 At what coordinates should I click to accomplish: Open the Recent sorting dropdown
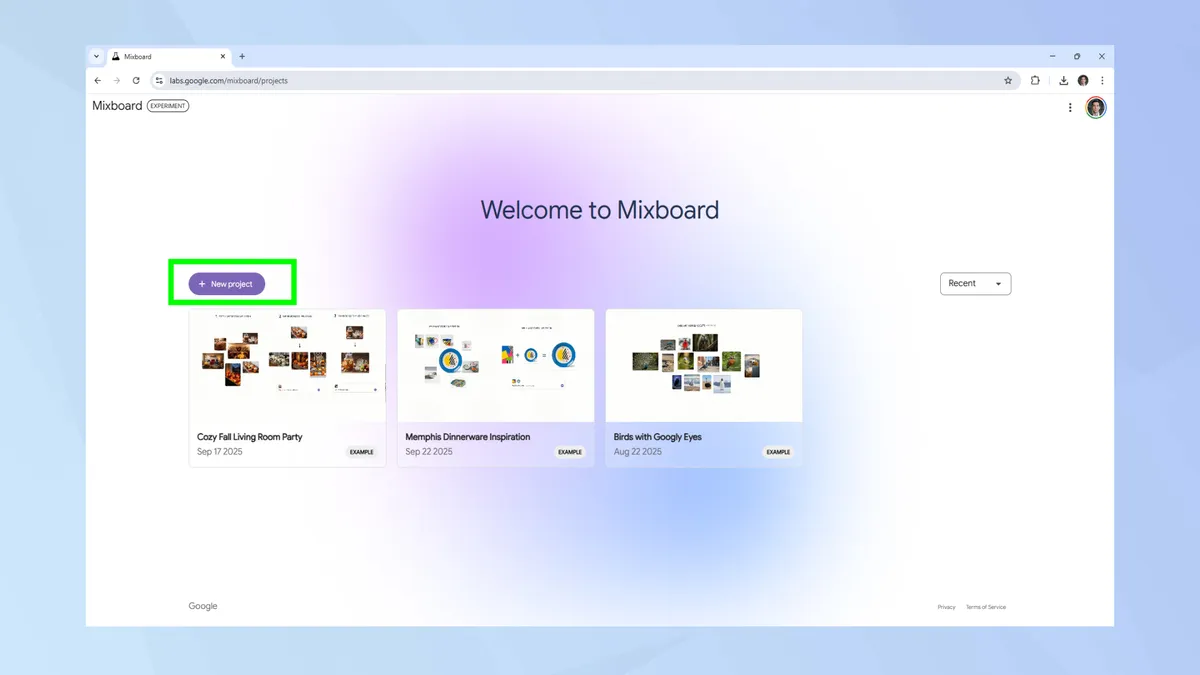coord(975,283)
